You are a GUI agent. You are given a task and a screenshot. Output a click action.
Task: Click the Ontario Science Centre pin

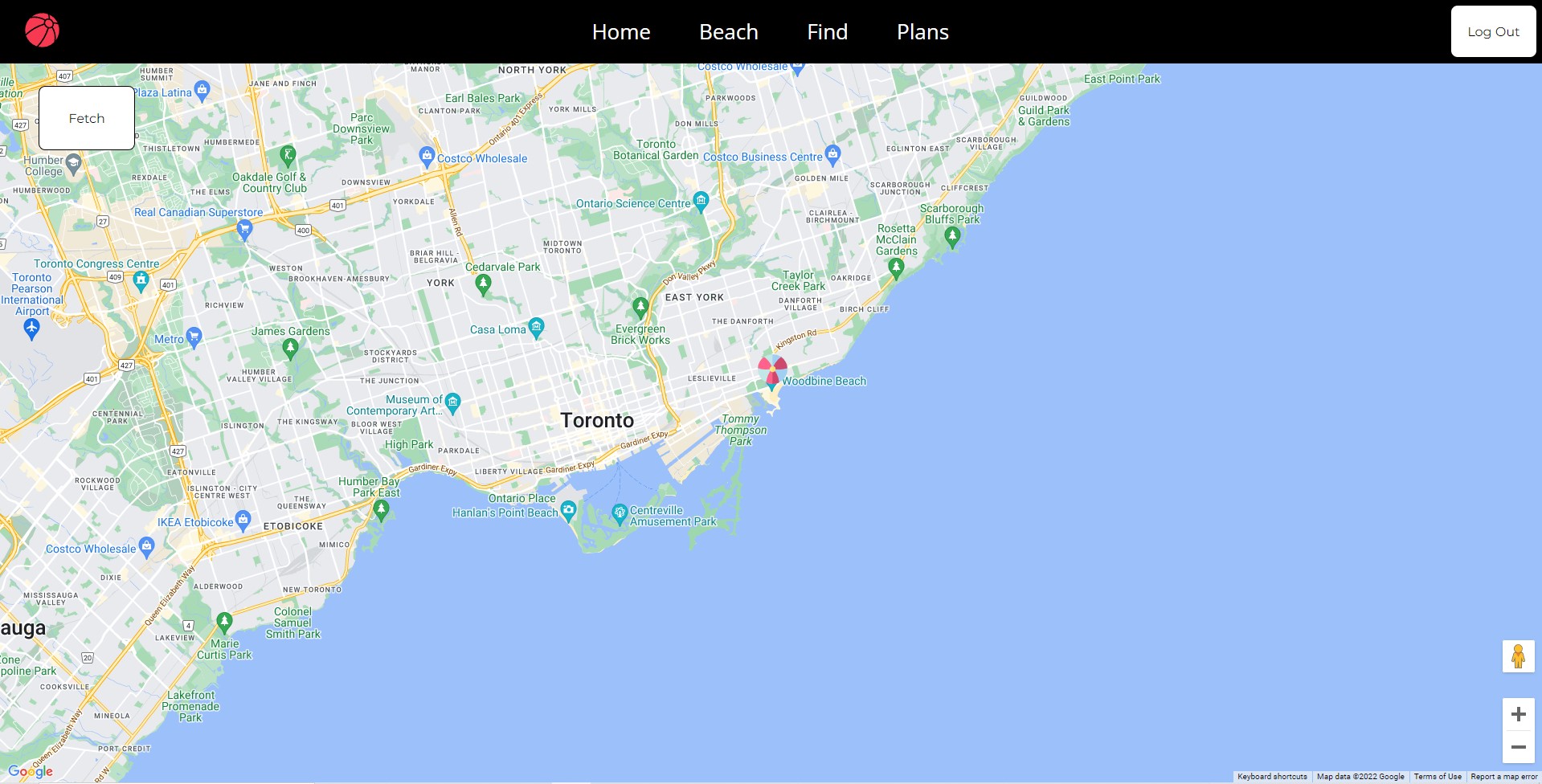click(701, 201)
